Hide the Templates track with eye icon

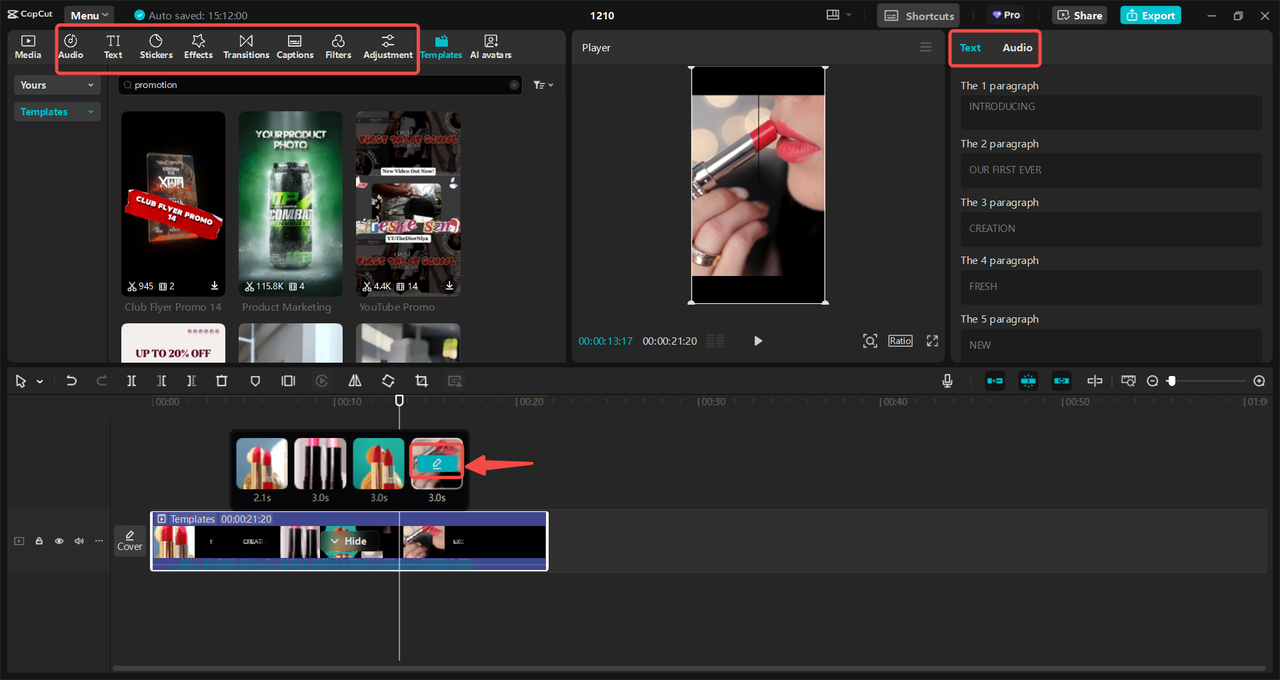pyautogui.click(x=59, y=541)
